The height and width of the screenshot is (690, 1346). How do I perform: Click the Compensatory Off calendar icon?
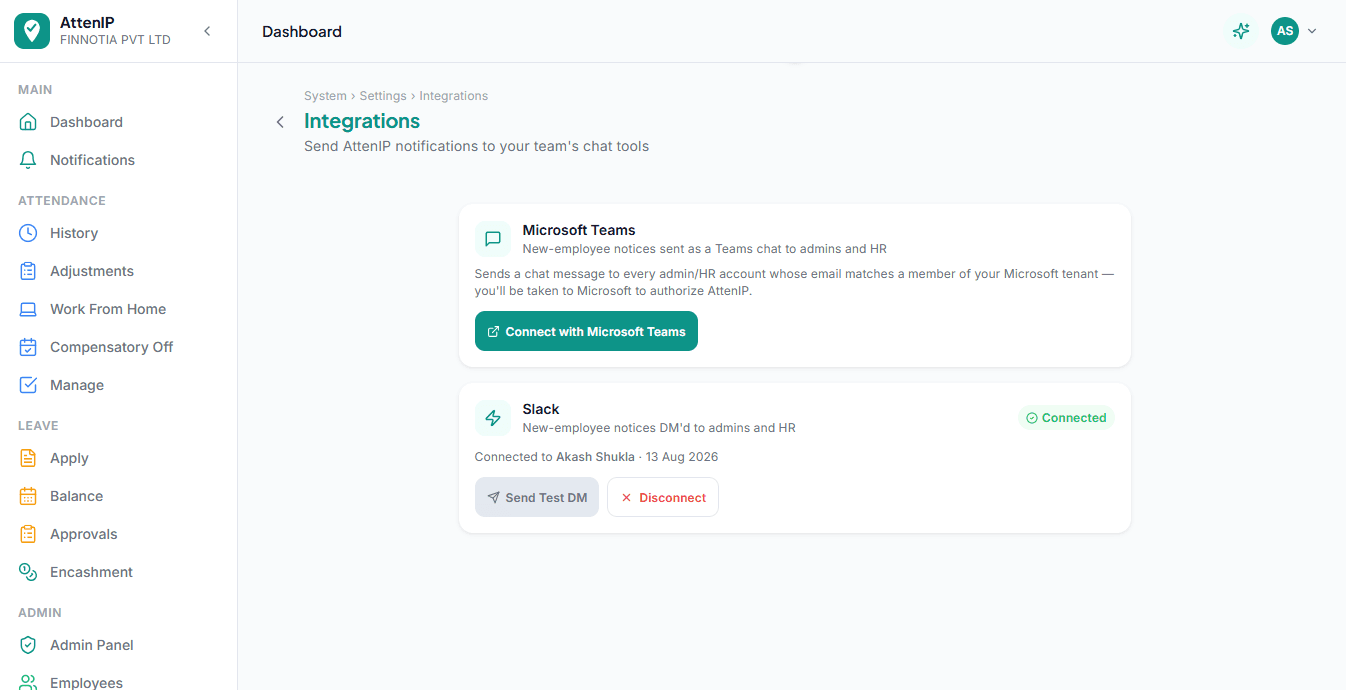coord(28,347)
